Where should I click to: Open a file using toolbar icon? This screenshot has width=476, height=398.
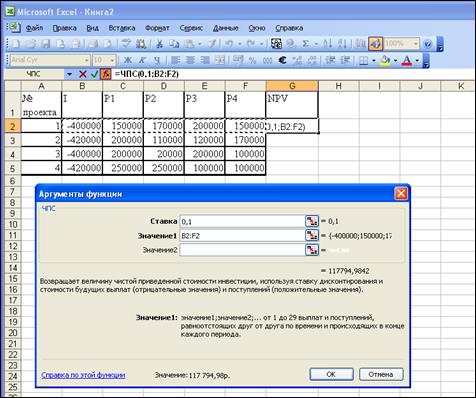click(x=31, y=44)
